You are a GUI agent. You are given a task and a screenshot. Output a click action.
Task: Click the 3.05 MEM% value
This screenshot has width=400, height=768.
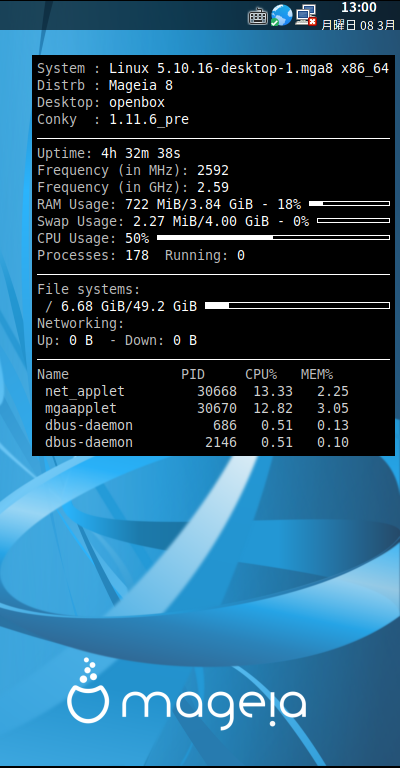point(333,408)
